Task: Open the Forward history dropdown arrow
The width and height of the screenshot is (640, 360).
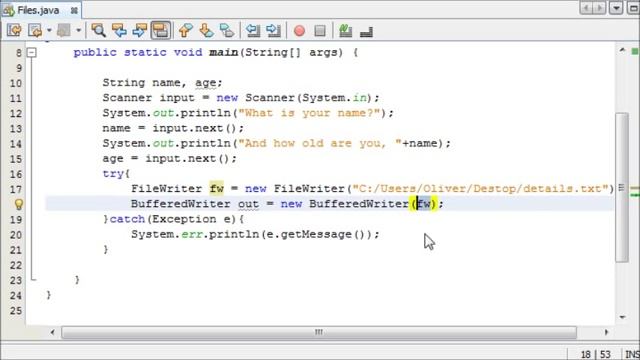Action: [x=78, y=31]
